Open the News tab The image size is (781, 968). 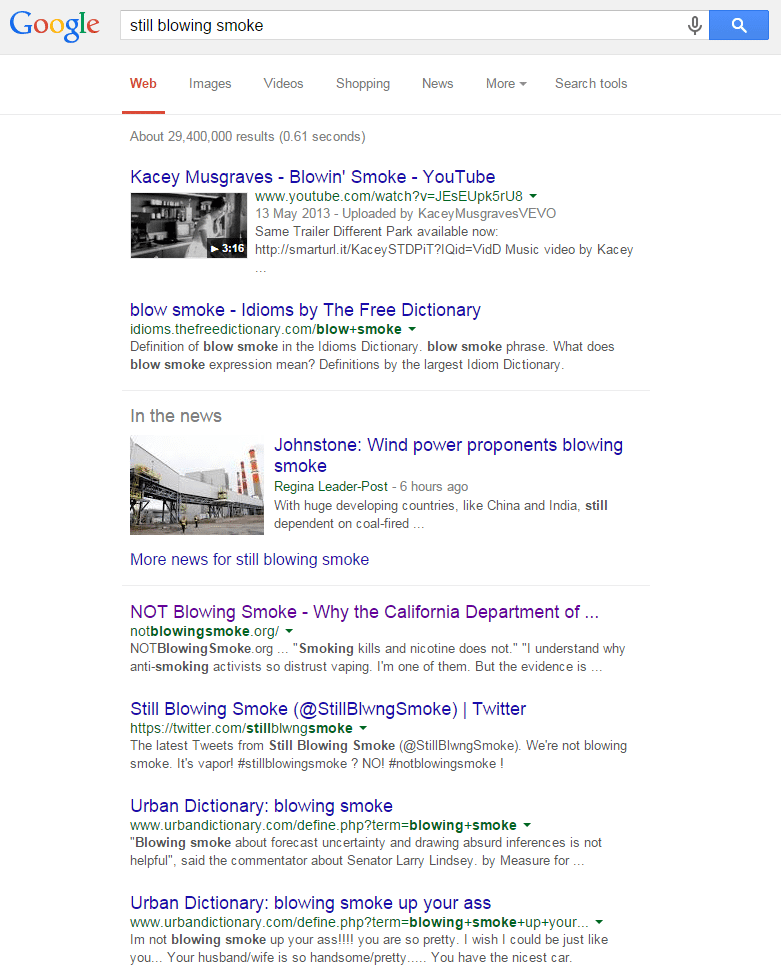[x=438, y=83]
